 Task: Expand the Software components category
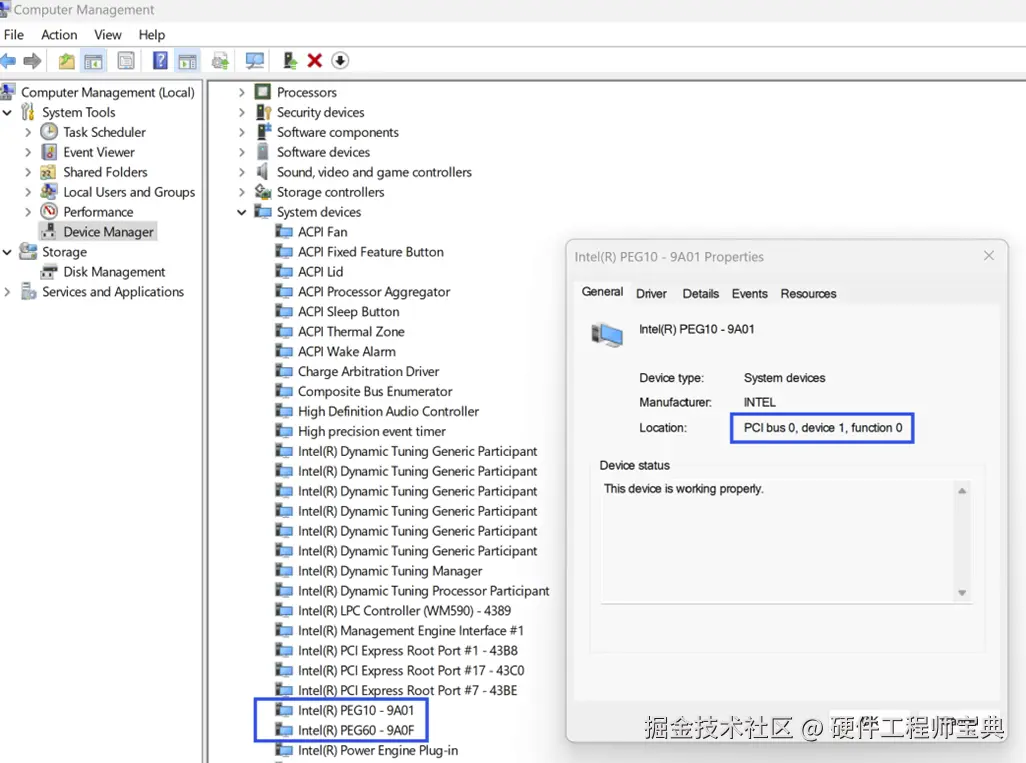pyautogui.click(x=241, y=132)
